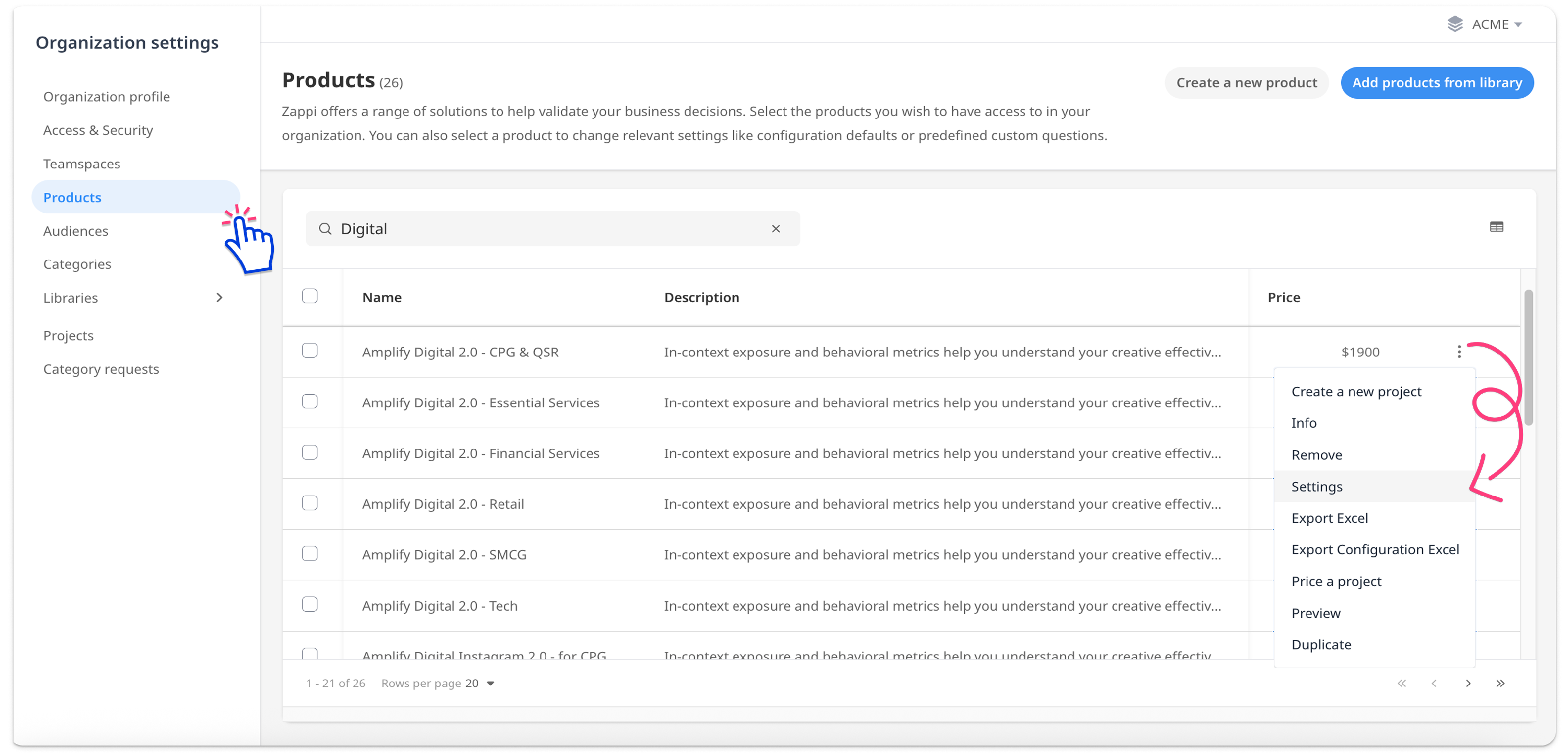Clear the Digital search with X icon
Image resolution: width=1568 pixels, height=756 pixels.
pos(776,229)
